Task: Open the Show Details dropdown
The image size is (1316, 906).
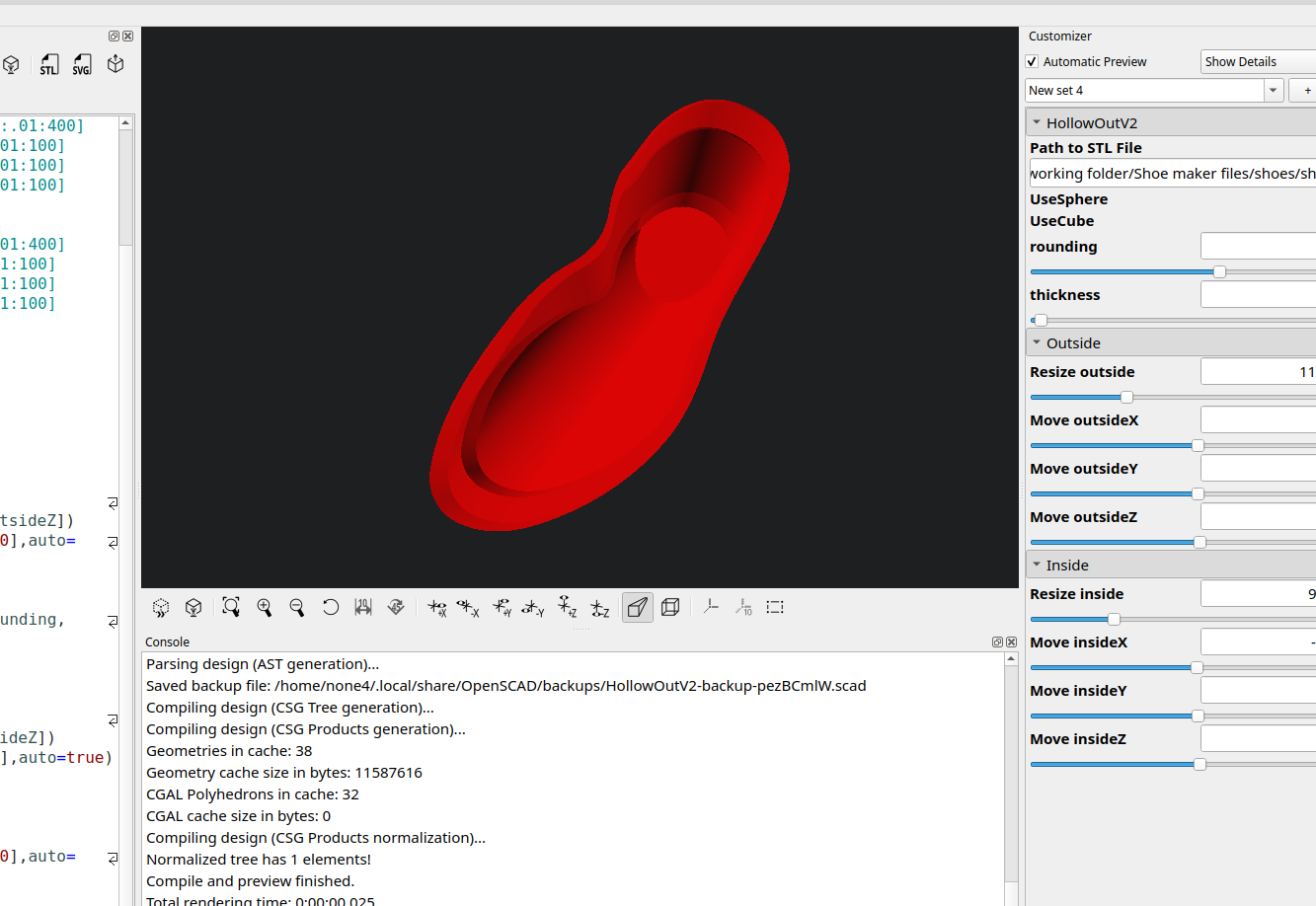Action: click(1259, 61)
